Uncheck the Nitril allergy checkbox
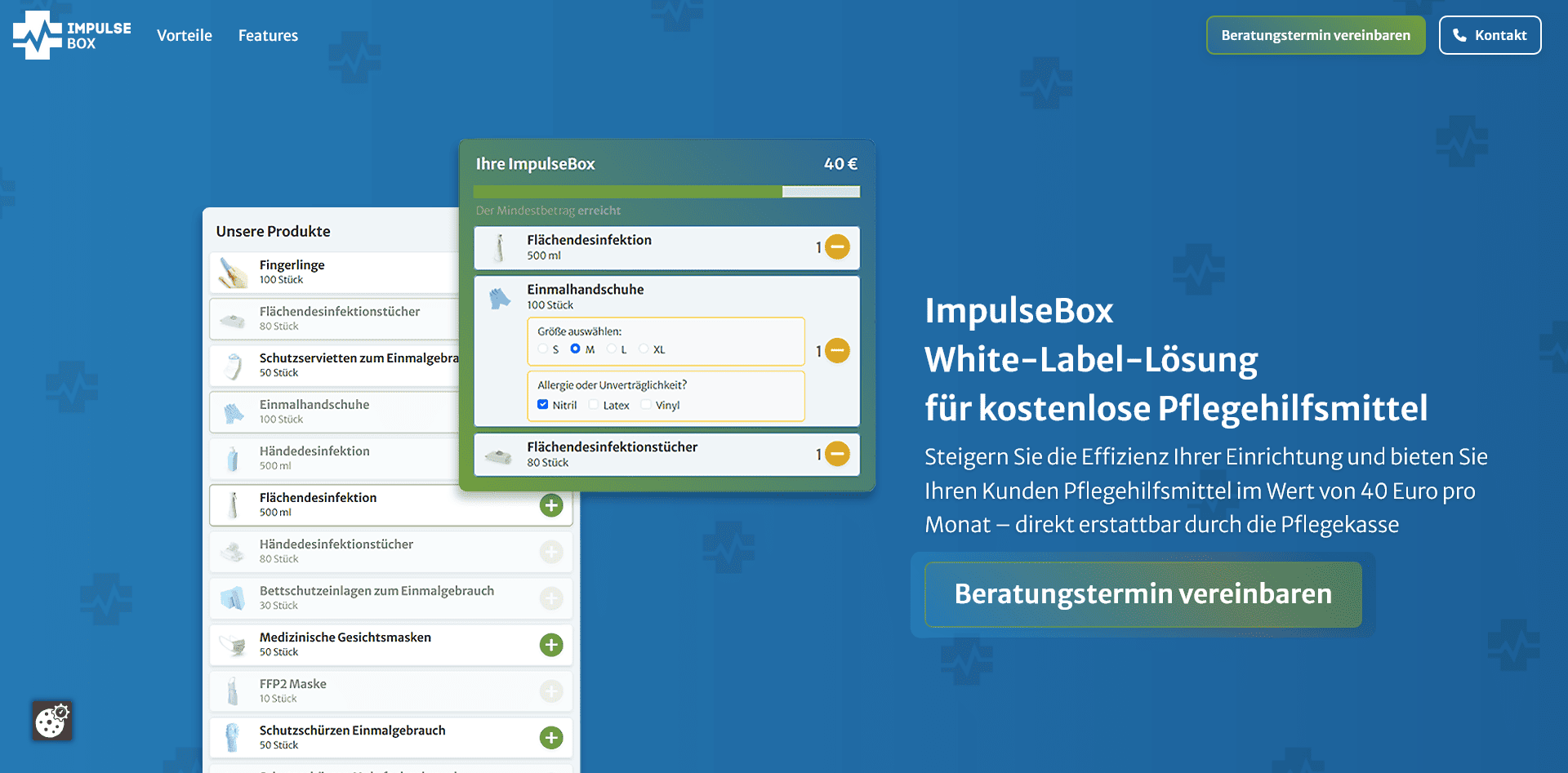The image size is (1568, 773). tap(543, 405)
